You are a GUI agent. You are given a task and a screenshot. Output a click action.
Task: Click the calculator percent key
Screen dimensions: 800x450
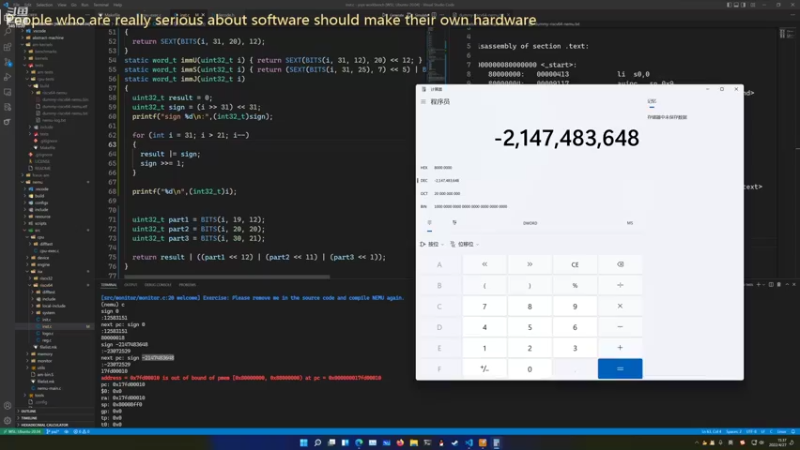574,285
